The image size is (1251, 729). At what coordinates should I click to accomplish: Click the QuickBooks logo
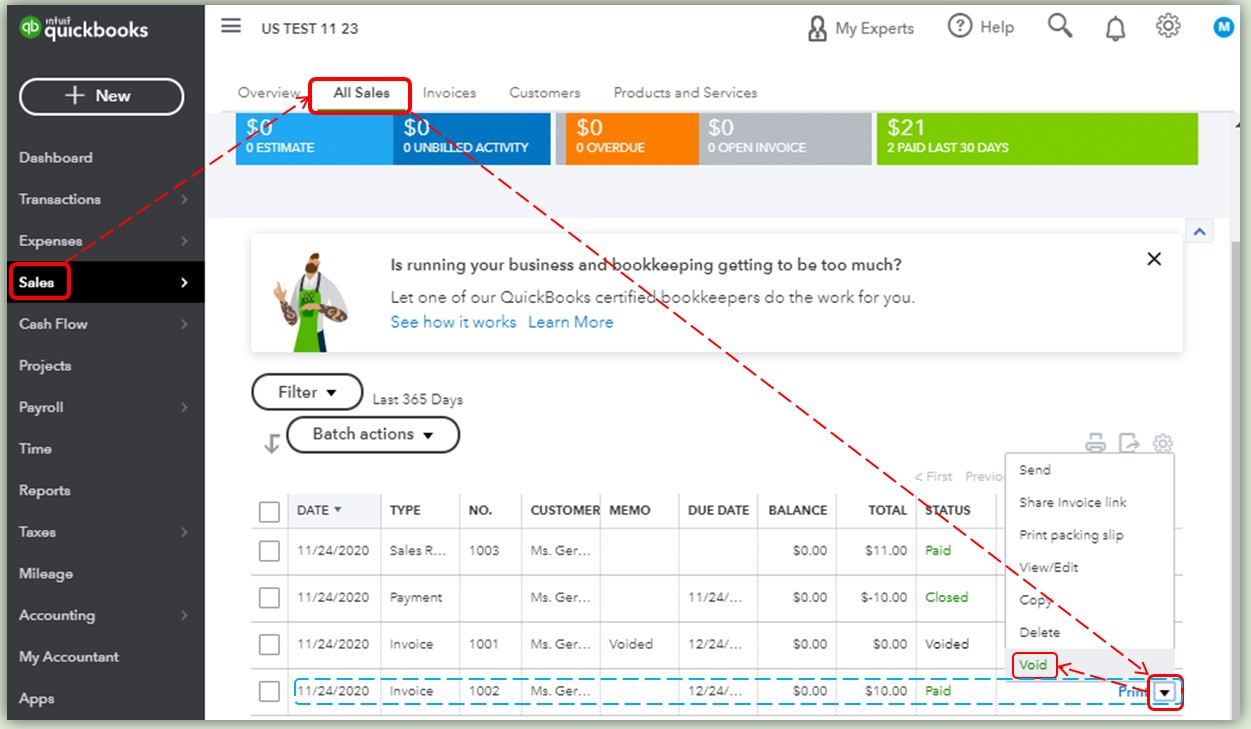pyautogui.click(x=84, y=29)
